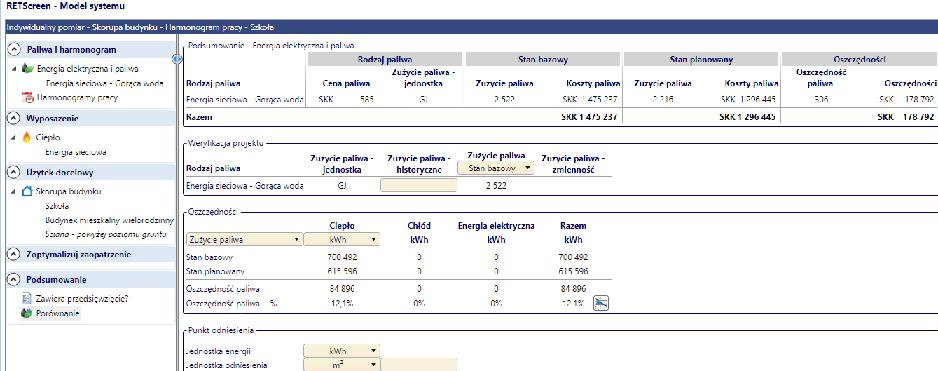Select Budynek mieszkalny wielorodzinny tree item

[x=109, y=220]
